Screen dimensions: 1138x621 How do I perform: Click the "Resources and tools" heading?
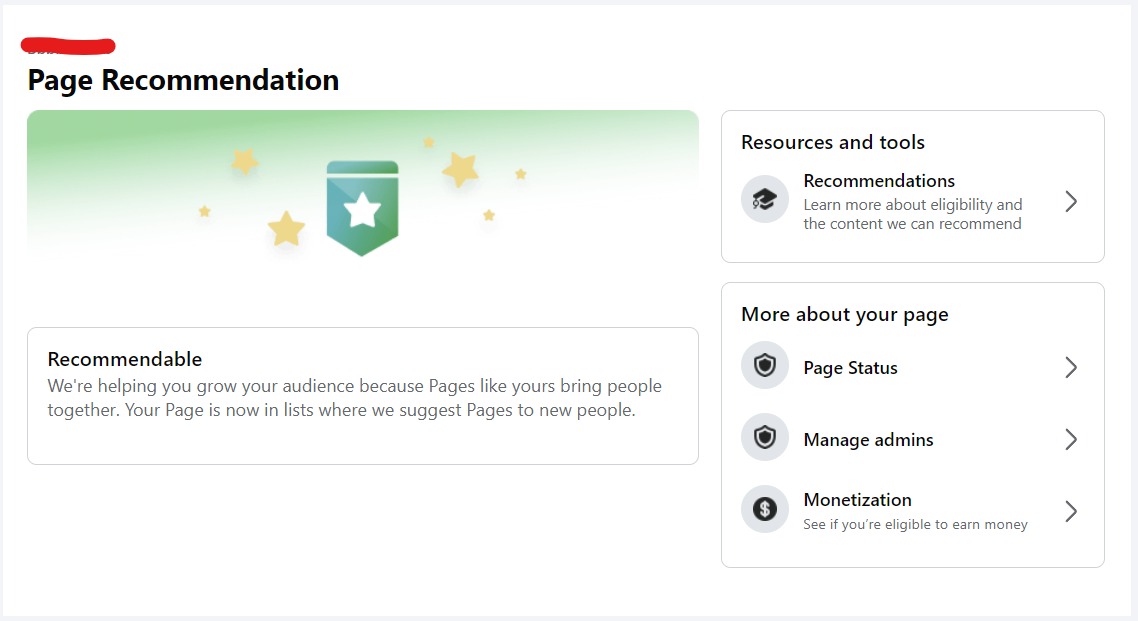(833, 142)
